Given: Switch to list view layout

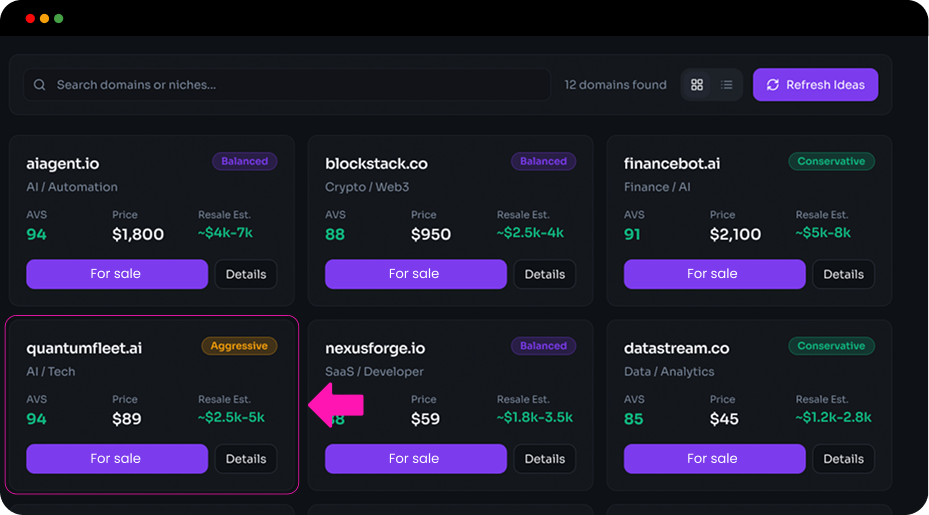Looking at the screenshot, I should 727,85.
